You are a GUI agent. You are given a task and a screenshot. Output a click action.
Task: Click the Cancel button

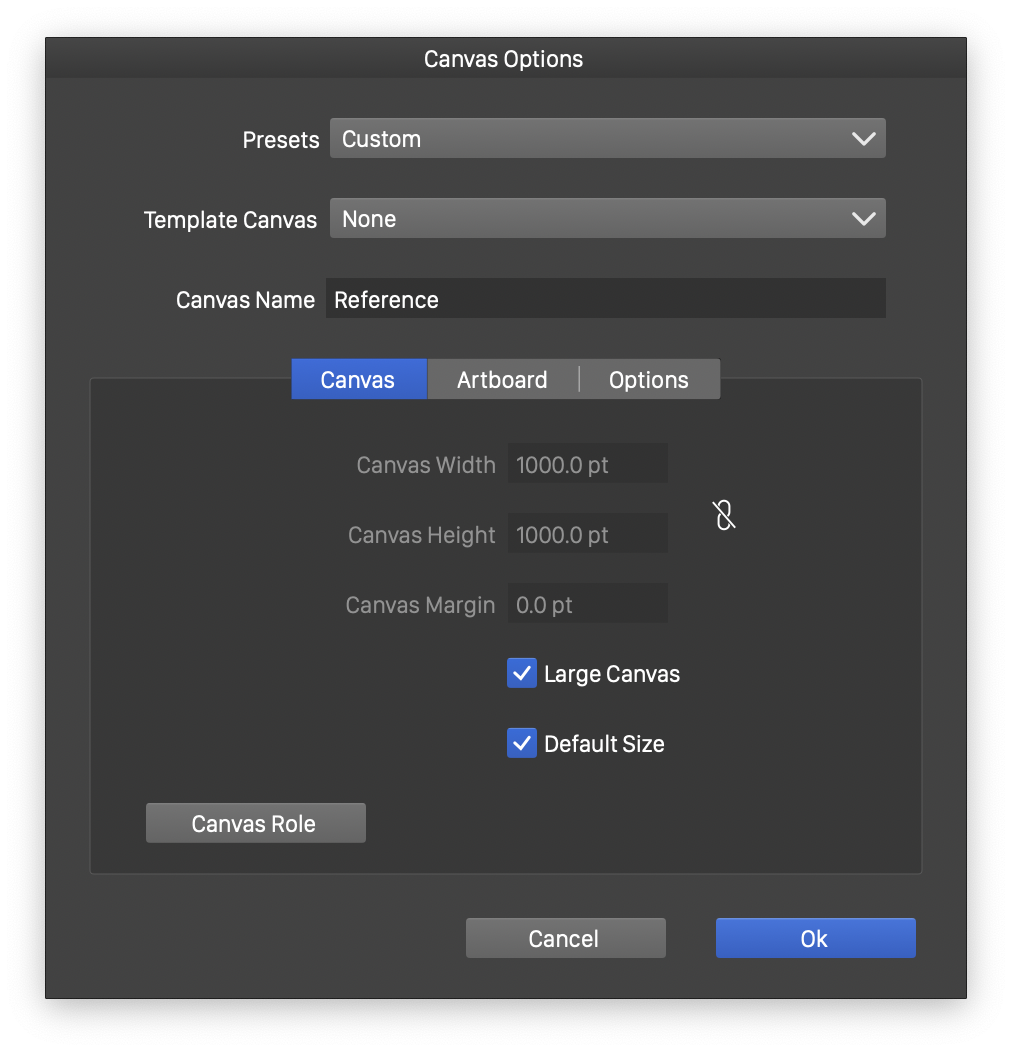[x=565, y=939]
